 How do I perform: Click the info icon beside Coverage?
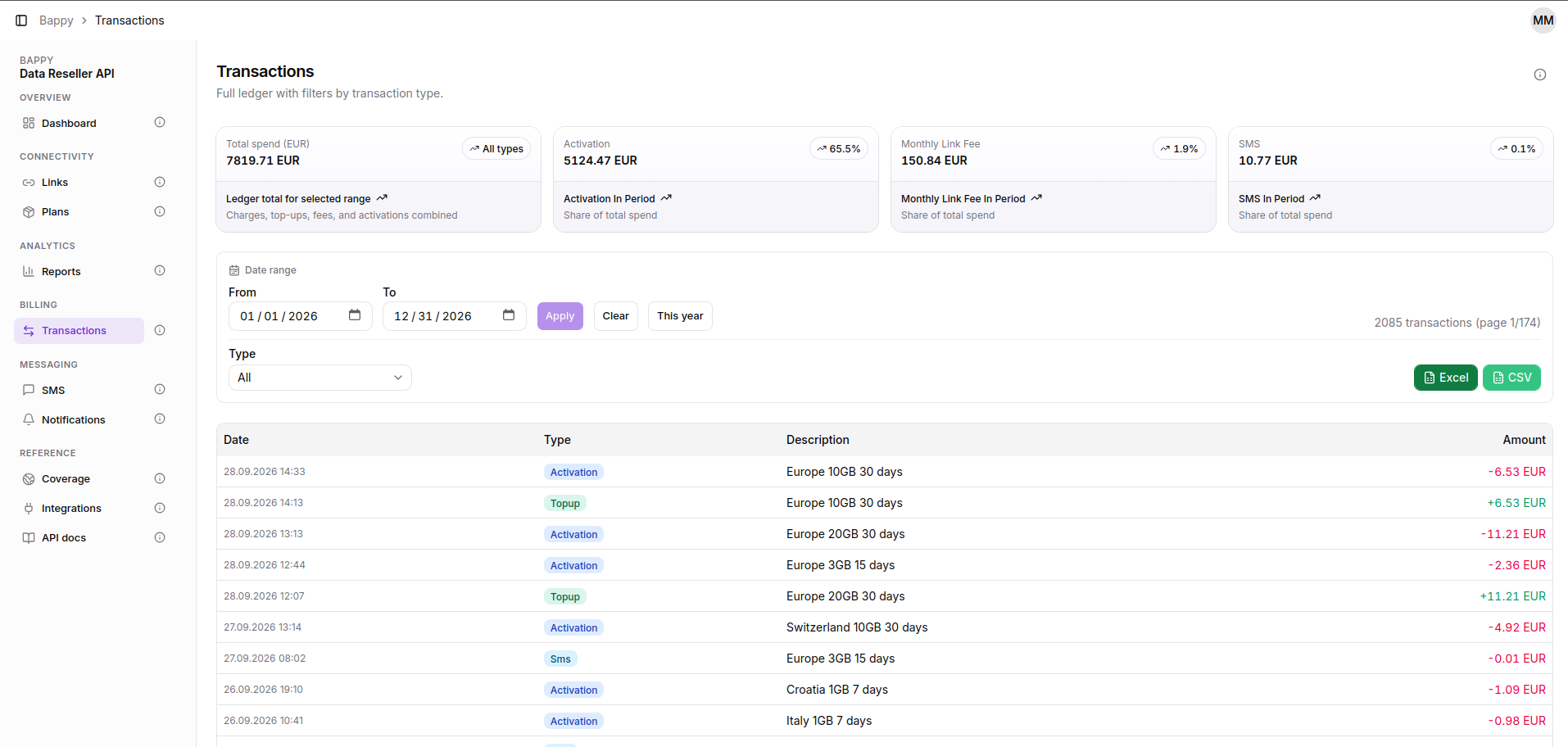[160, 479]
